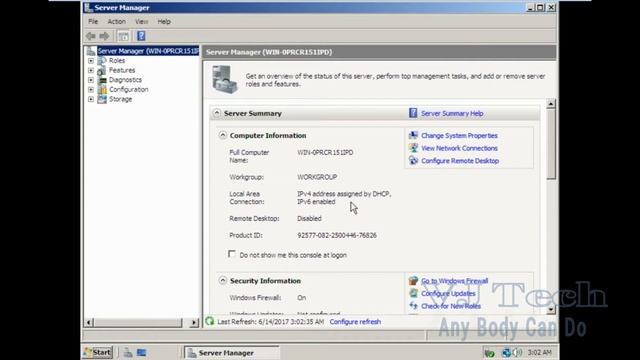Open the View menu
Screen dimensions: 640x360
(141, 22)
